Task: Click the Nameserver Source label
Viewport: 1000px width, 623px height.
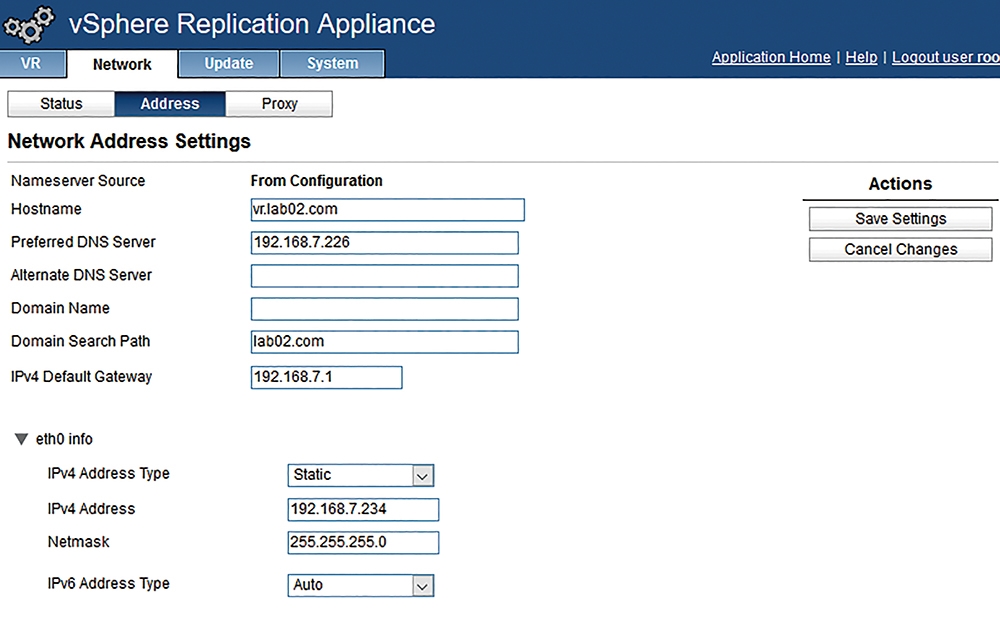Action: (x=78, y=181)
